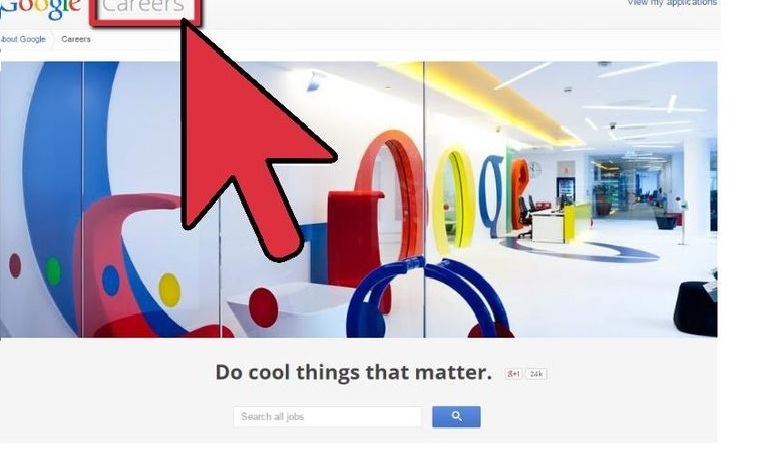Viewport: 764px width, 452px height.
Task: Click the blue magnifying glass search button
Action: [456, 416]
